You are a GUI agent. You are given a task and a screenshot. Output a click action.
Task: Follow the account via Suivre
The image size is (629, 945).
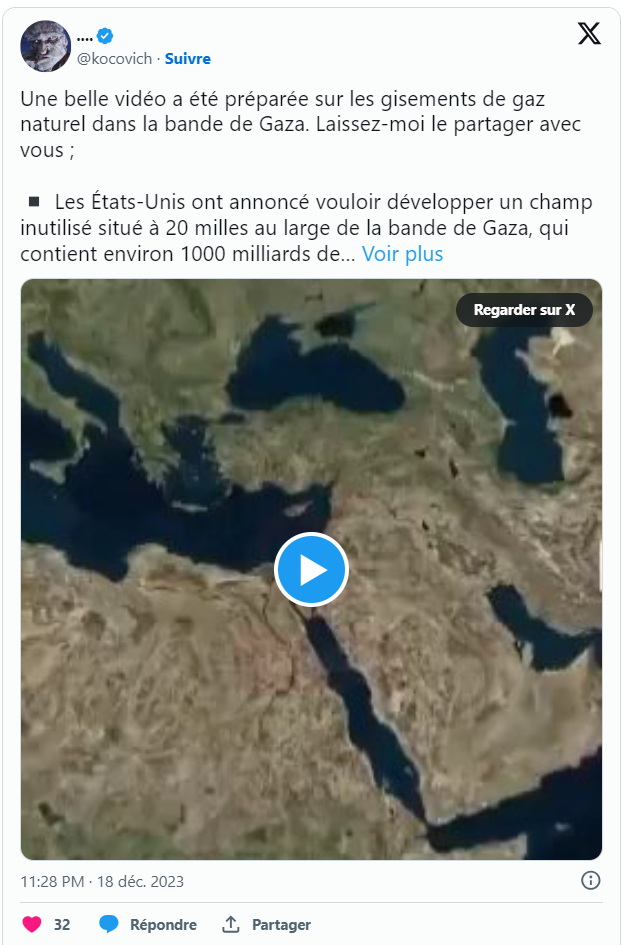click(188, 58)
